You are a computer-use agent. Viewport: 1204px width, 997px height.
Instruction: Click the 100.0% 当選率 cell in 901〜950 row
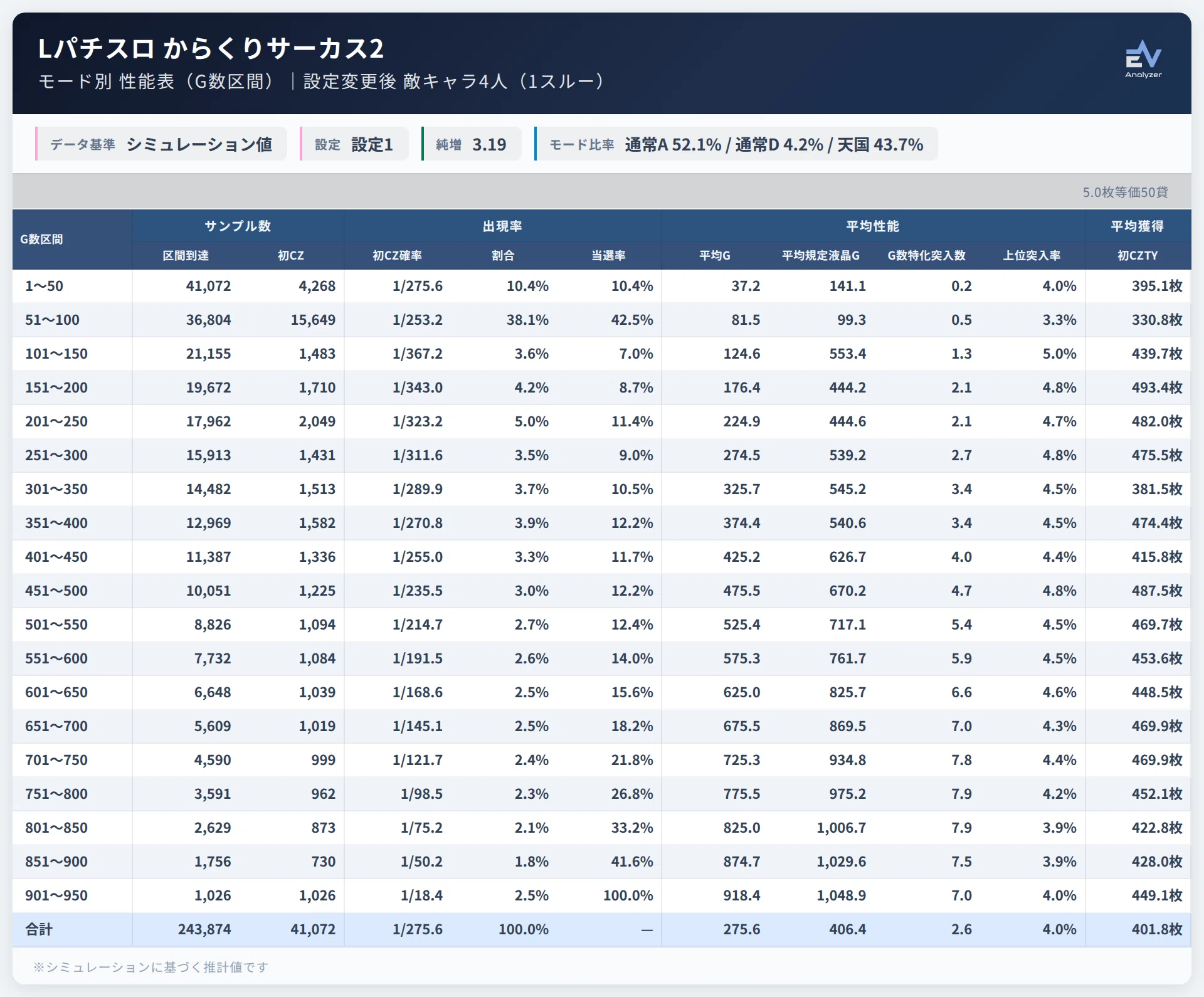[x=628, y=895]
